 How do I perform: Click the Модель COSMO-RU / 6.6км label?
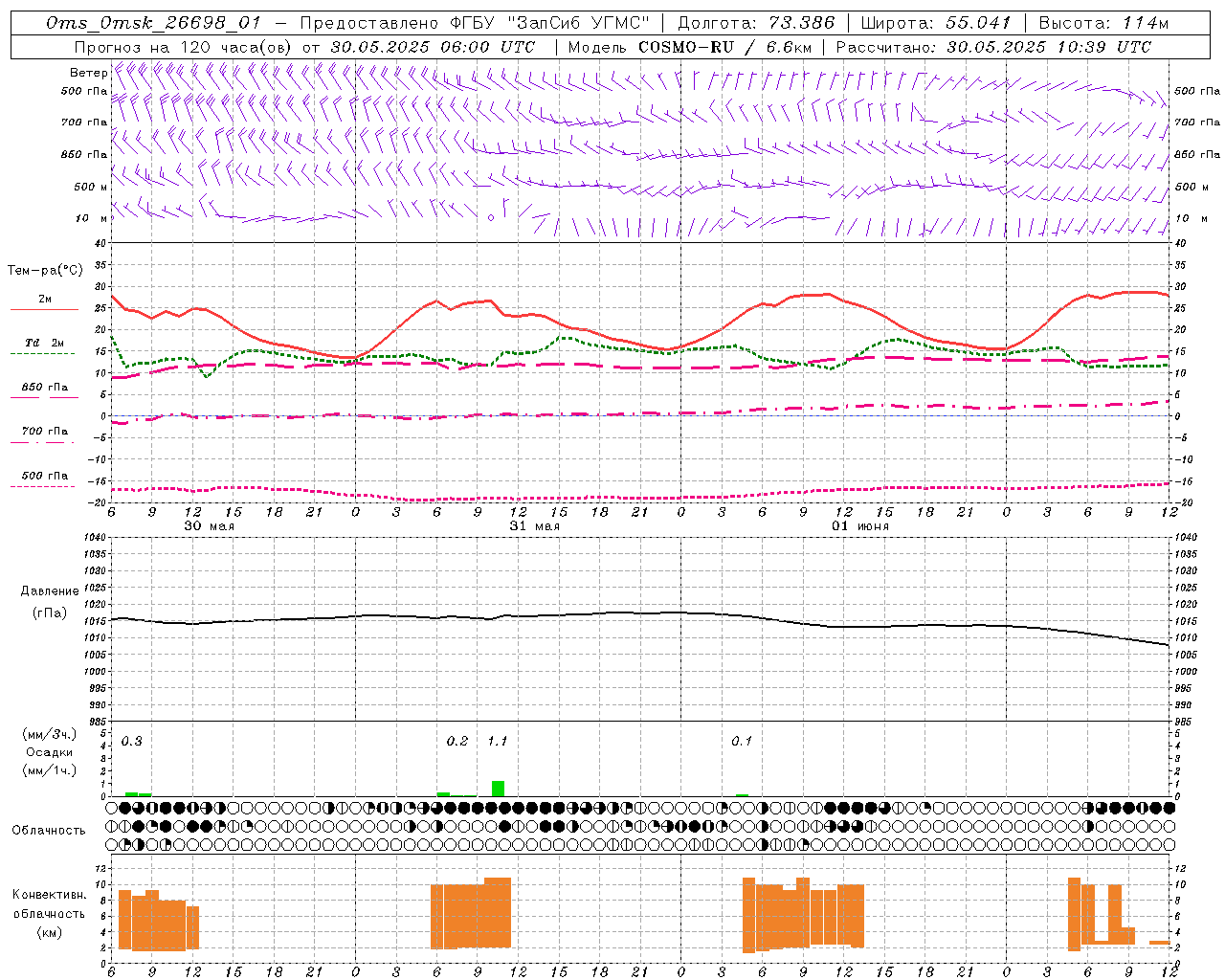[x=689, y=47]
